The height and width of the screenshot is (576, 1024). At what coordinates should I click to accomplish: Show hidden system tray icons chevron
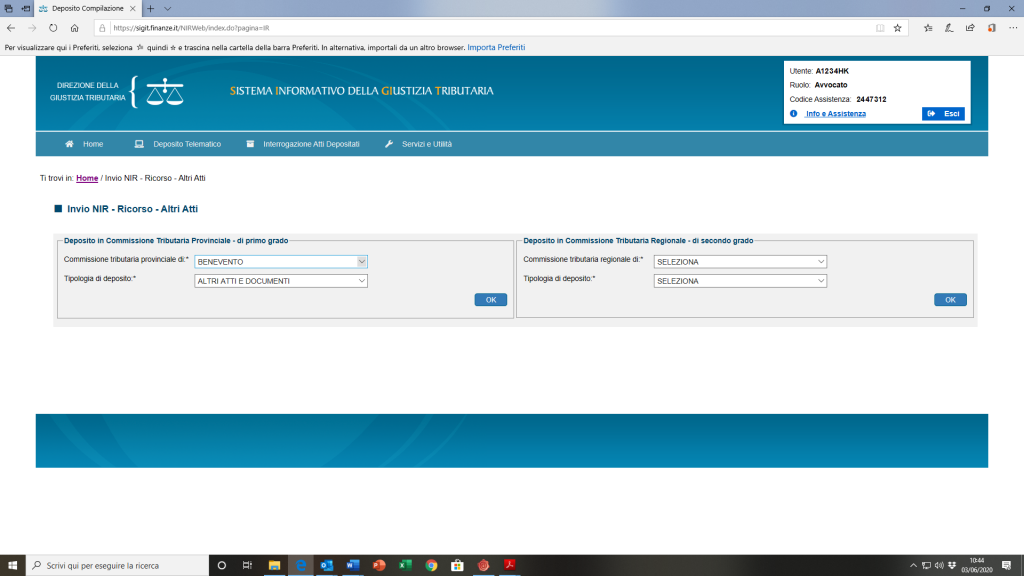click(x=913, y=566)
